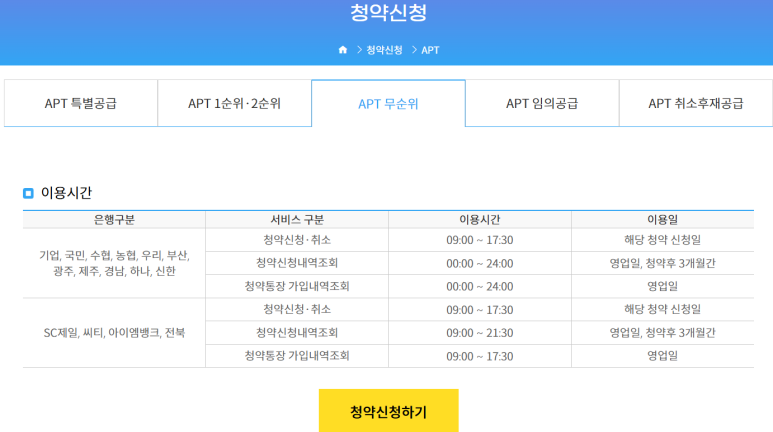773x432 pixels.
Task: Switch to APT 특별공급 tab
Action: click(x=81, y=103)
